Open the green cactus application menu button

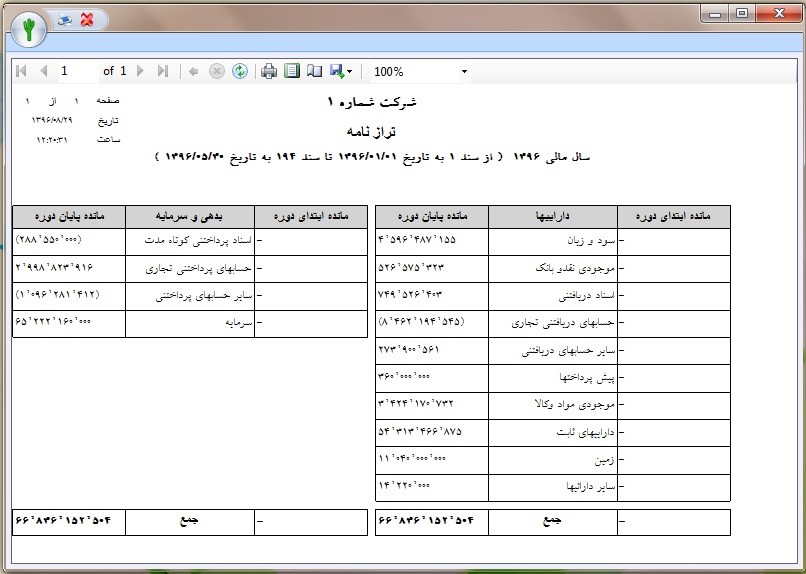pyautogui.click(x=29, y=29)
